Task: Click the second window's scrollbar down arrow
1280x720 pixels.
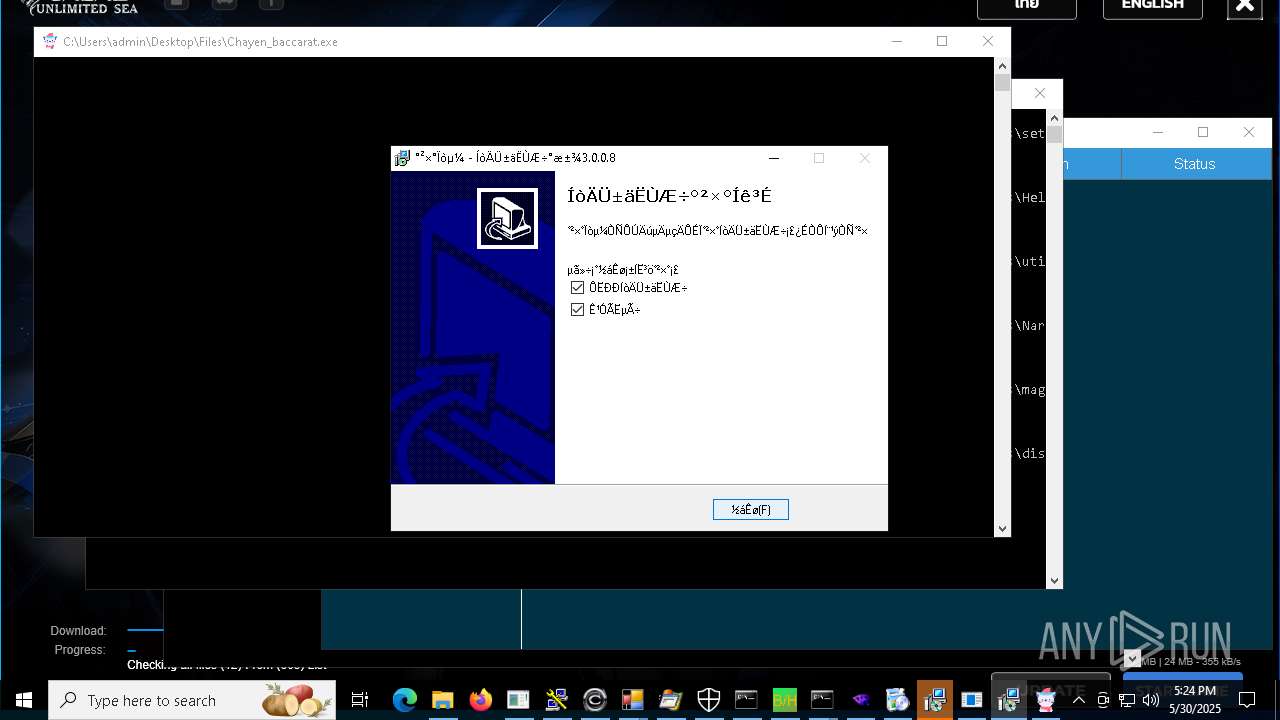Action: [x=1054, y=580]
